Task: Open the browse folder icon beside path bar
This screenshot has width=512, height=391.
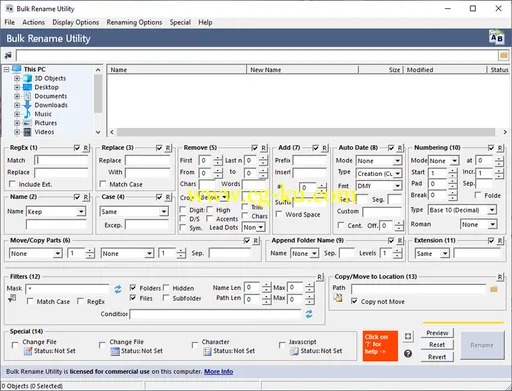Action: coord(503,55)
